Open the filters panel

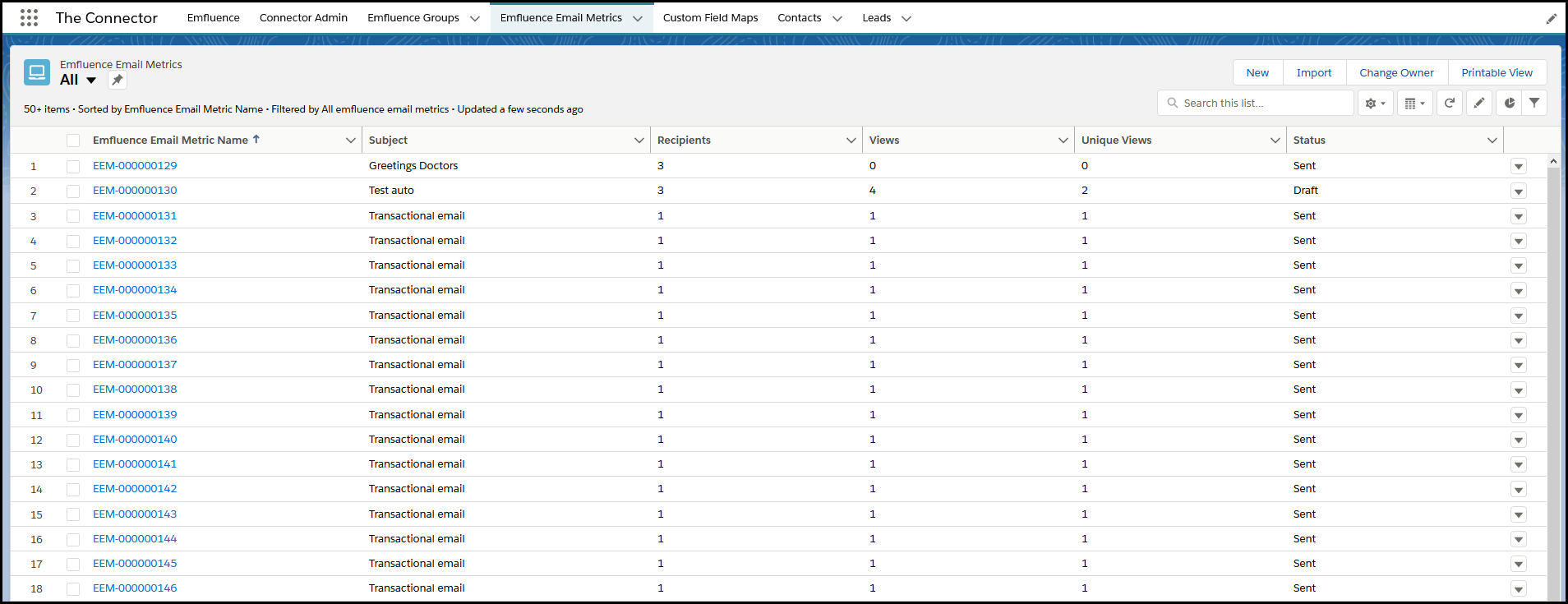[1534, 103]
